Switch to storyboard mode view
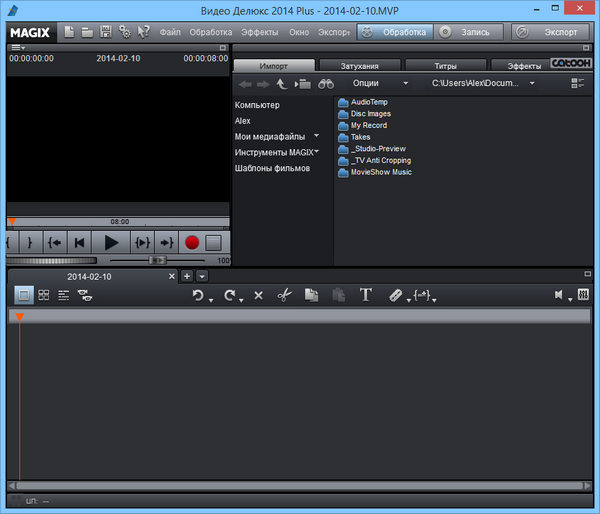 point(24,295)
